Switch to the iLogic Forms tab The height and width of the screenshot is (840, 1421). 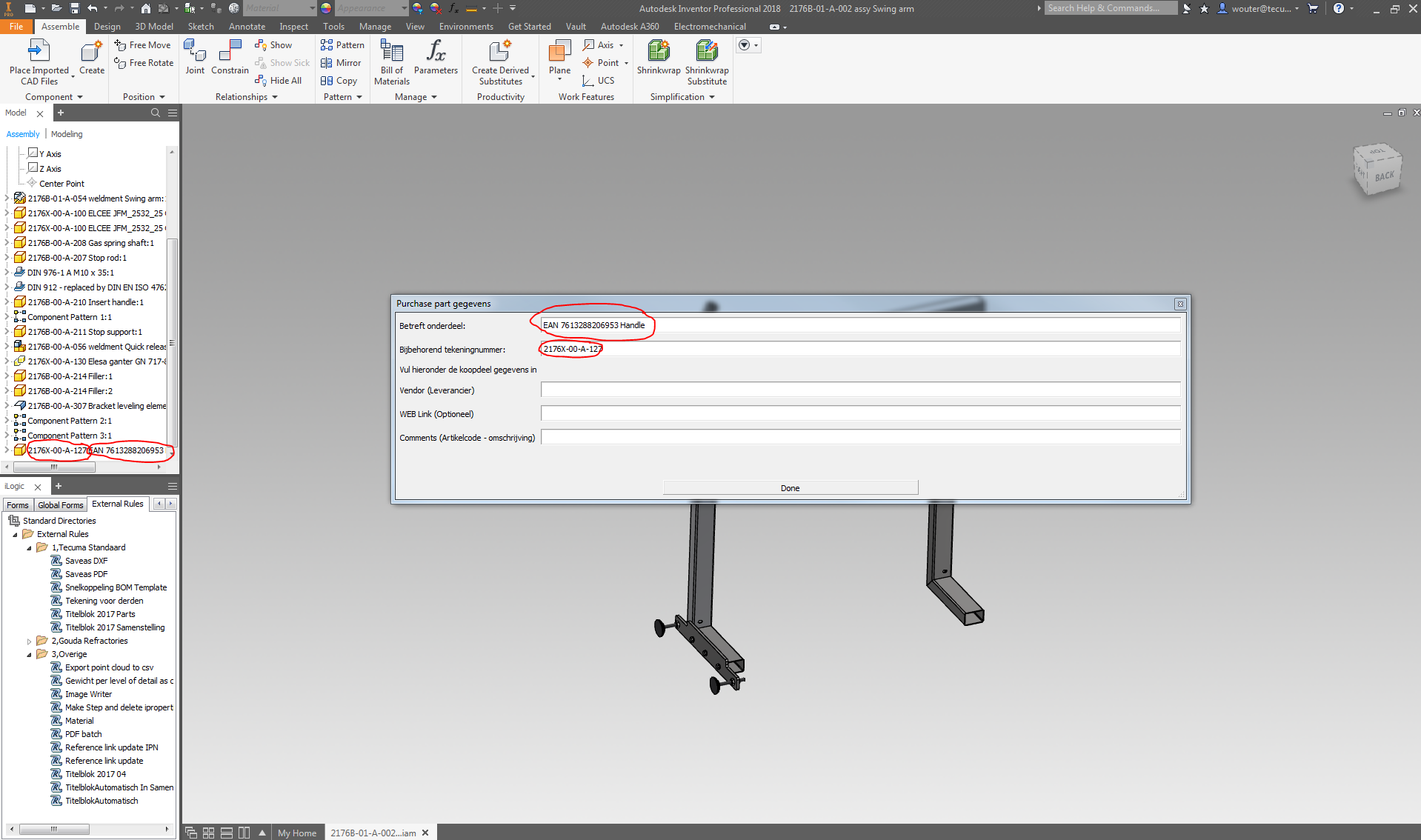pos(18,505)
